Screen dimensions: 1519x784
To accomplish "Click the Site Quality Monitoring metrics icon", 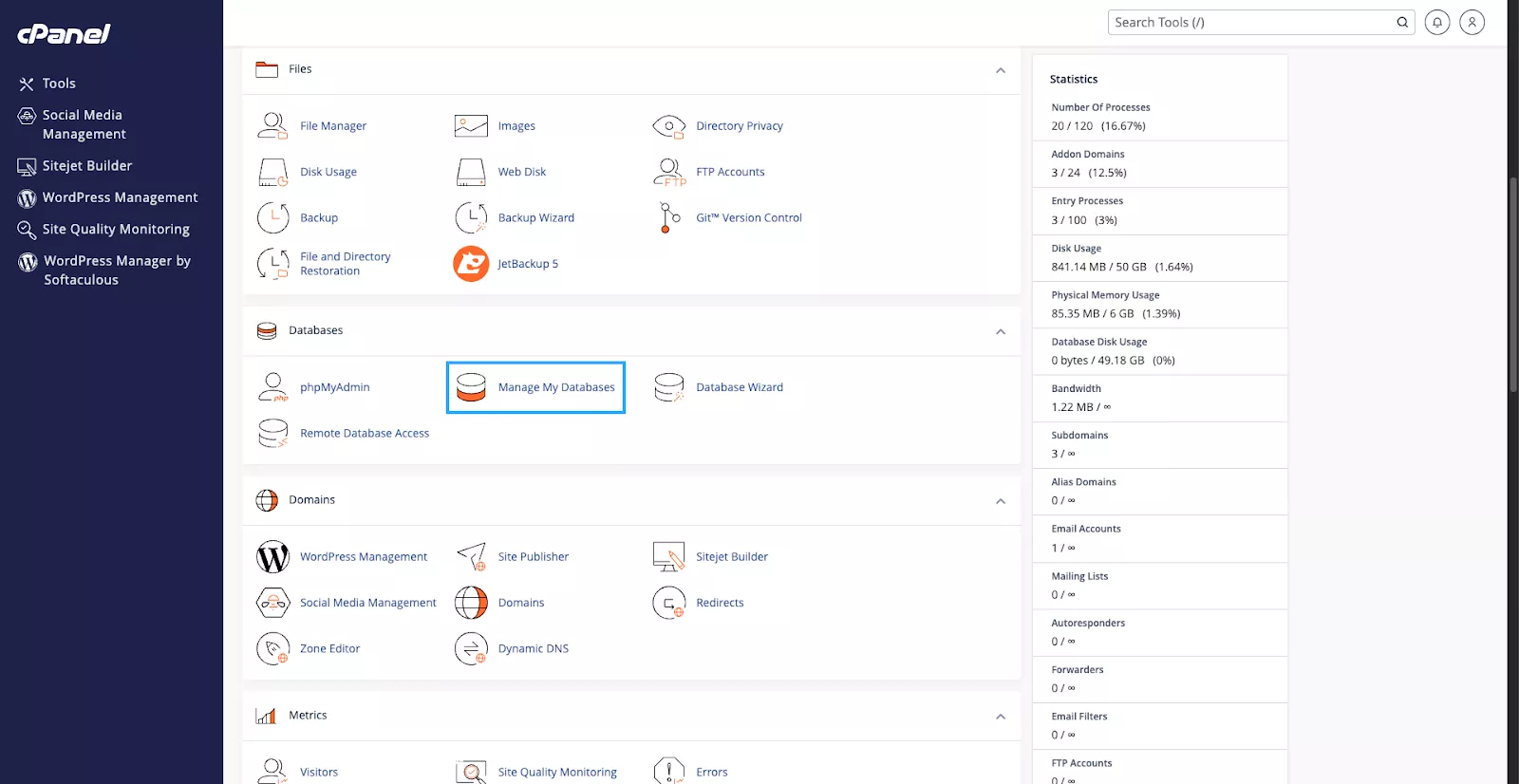I will coord(471,771).
